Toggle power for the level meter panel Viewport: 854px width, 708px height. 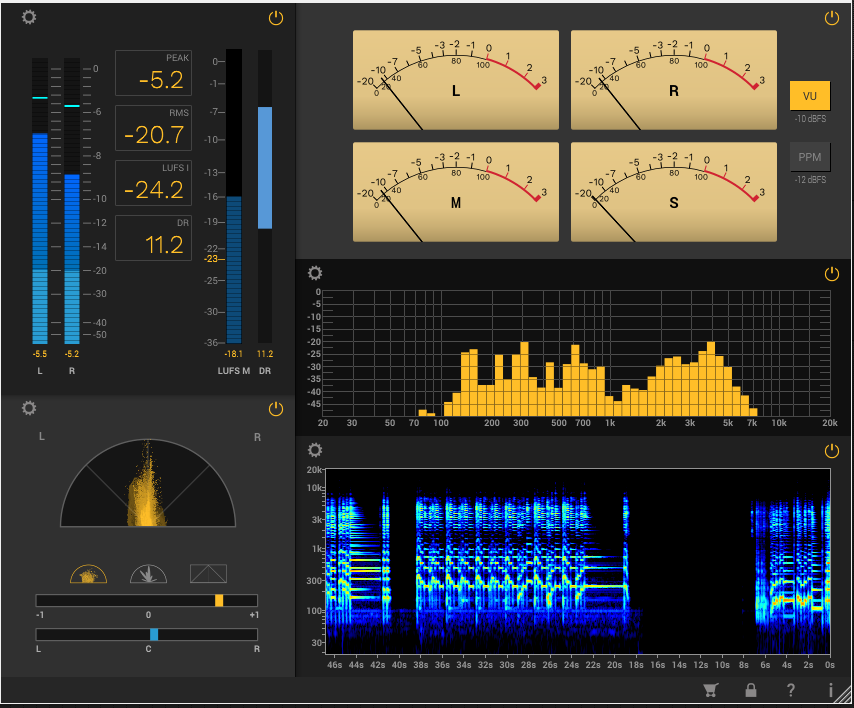[x=276, y=18]
